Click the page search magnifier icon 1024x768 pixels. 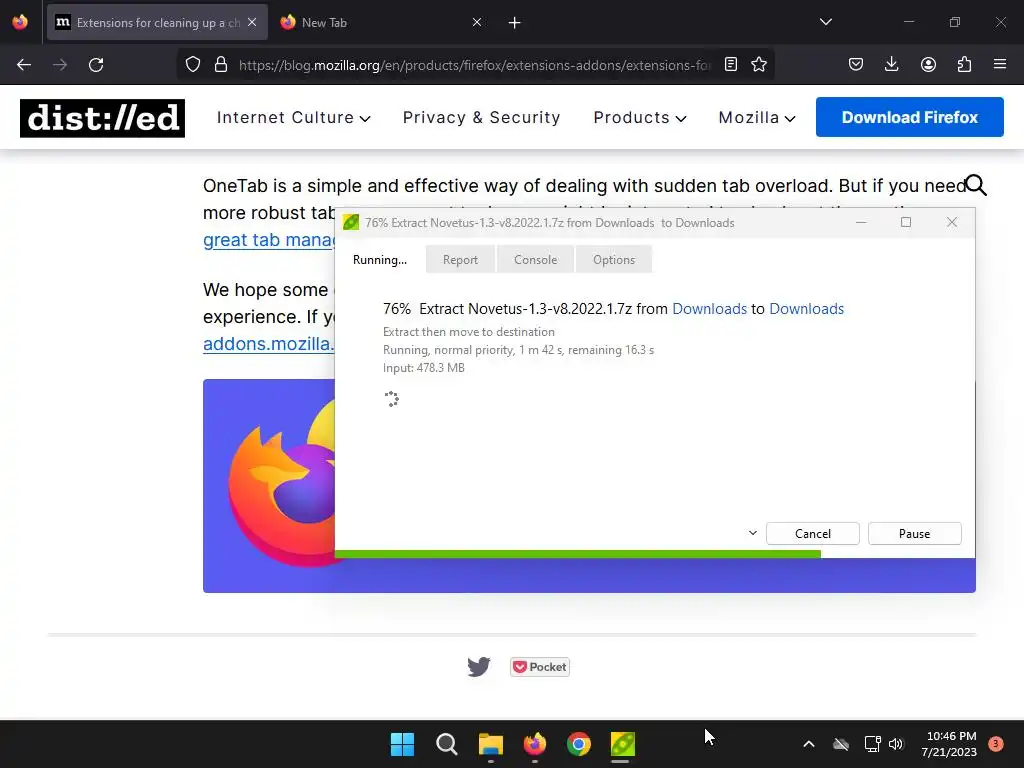click(x=976, y=185)
